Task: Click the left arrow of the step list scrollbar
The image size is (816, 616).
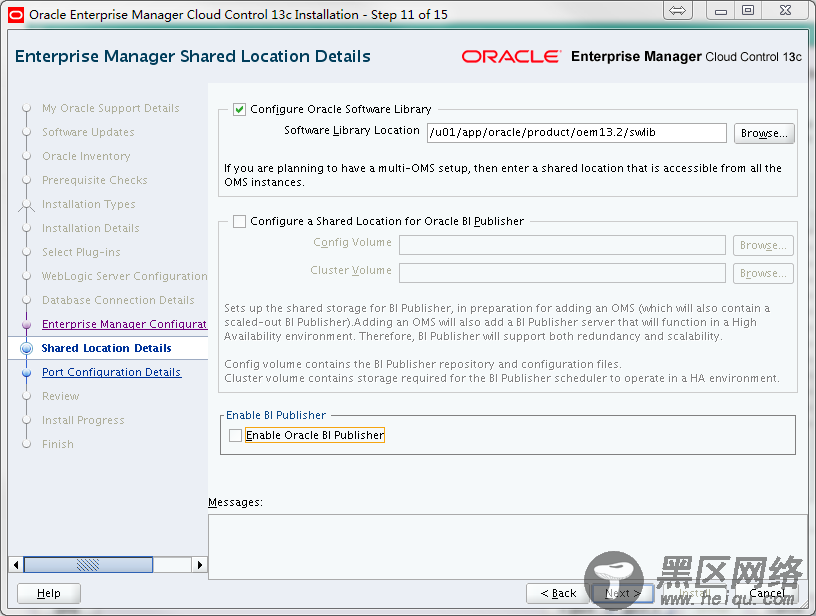Action: click(16, 564)
